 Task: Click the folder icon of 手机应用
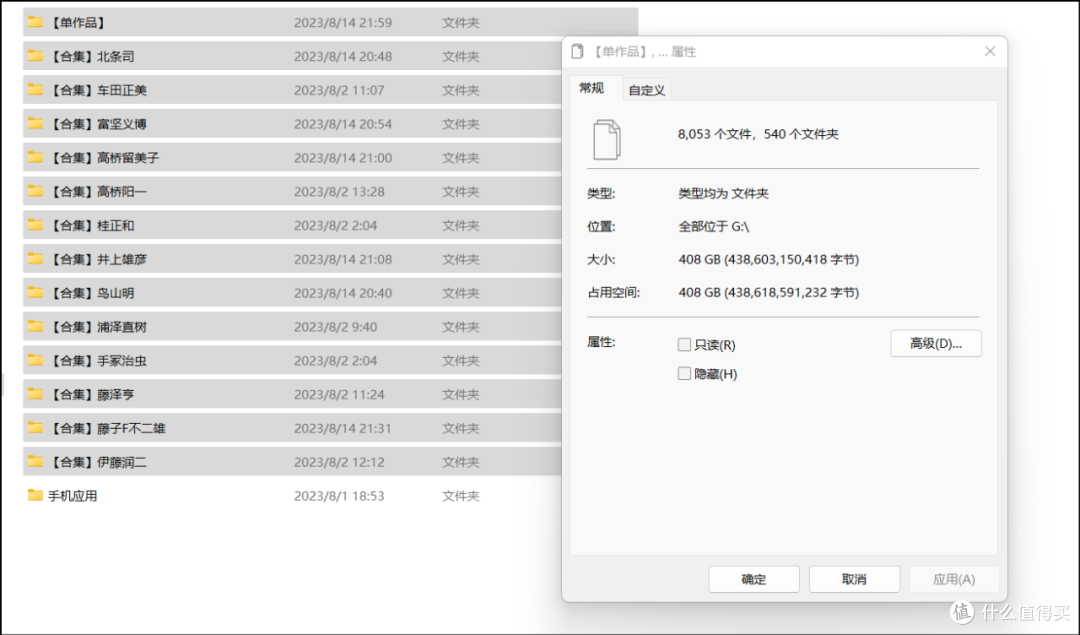coord(35,495)
